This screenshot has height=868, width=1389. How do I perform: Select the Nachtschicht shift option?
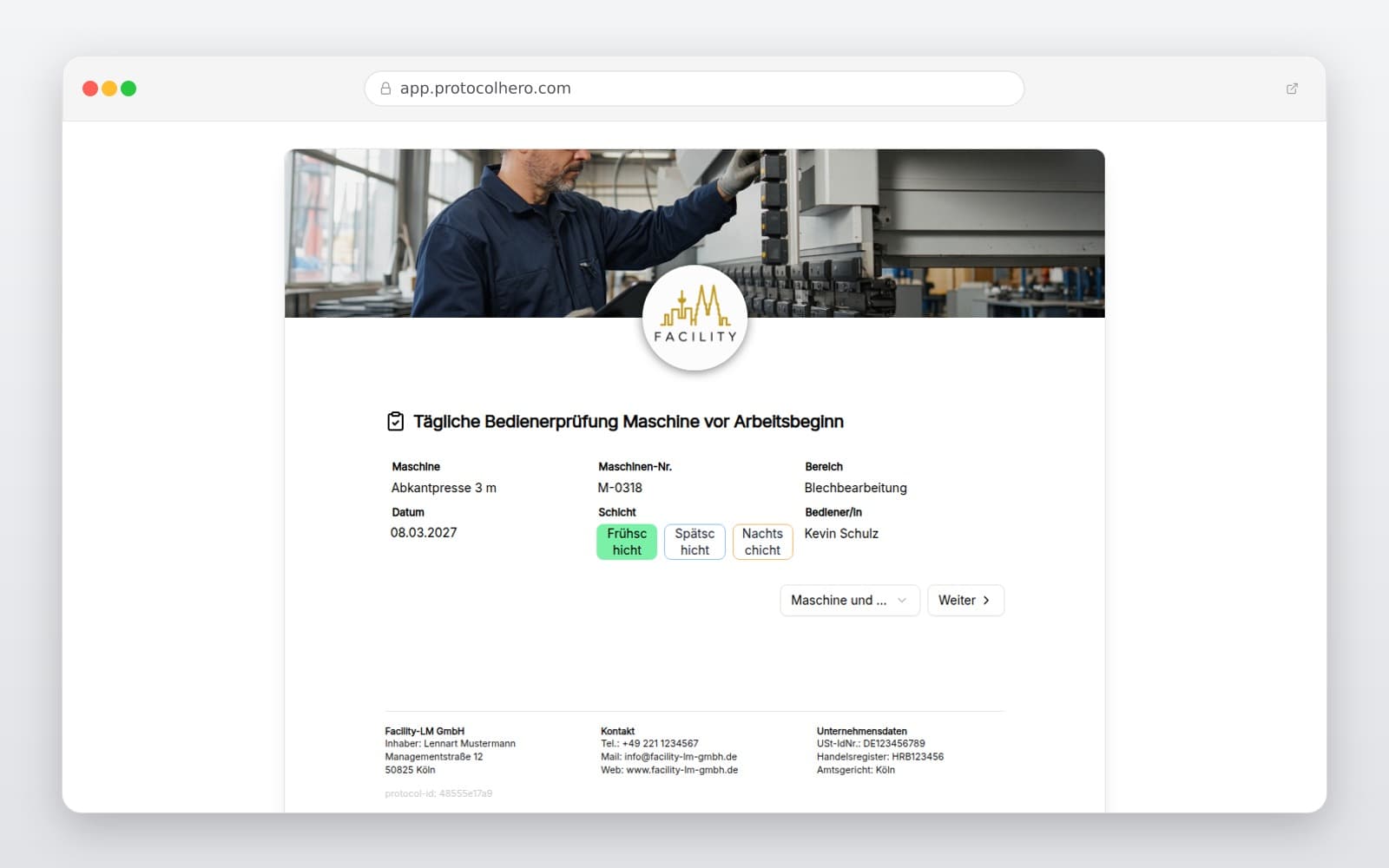click(762, 542)
